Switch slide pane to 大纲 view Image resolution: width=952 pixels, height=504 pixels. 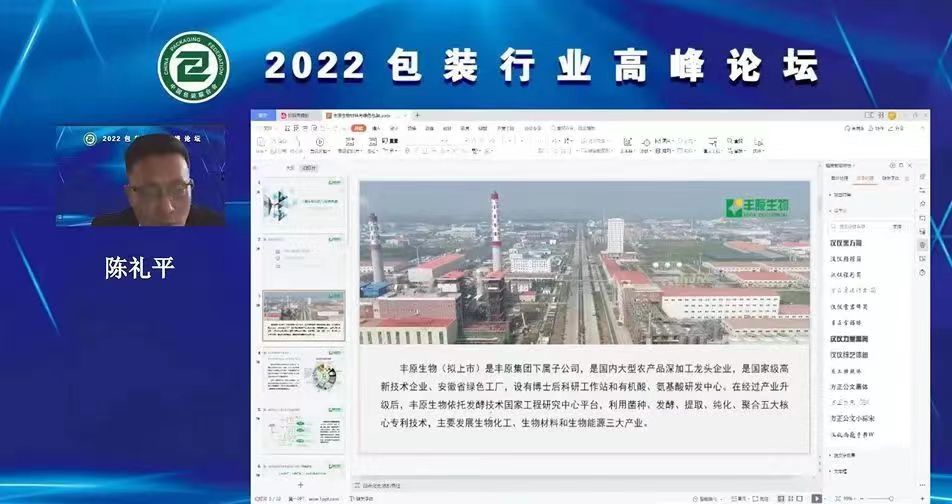(x=290, y=167)
